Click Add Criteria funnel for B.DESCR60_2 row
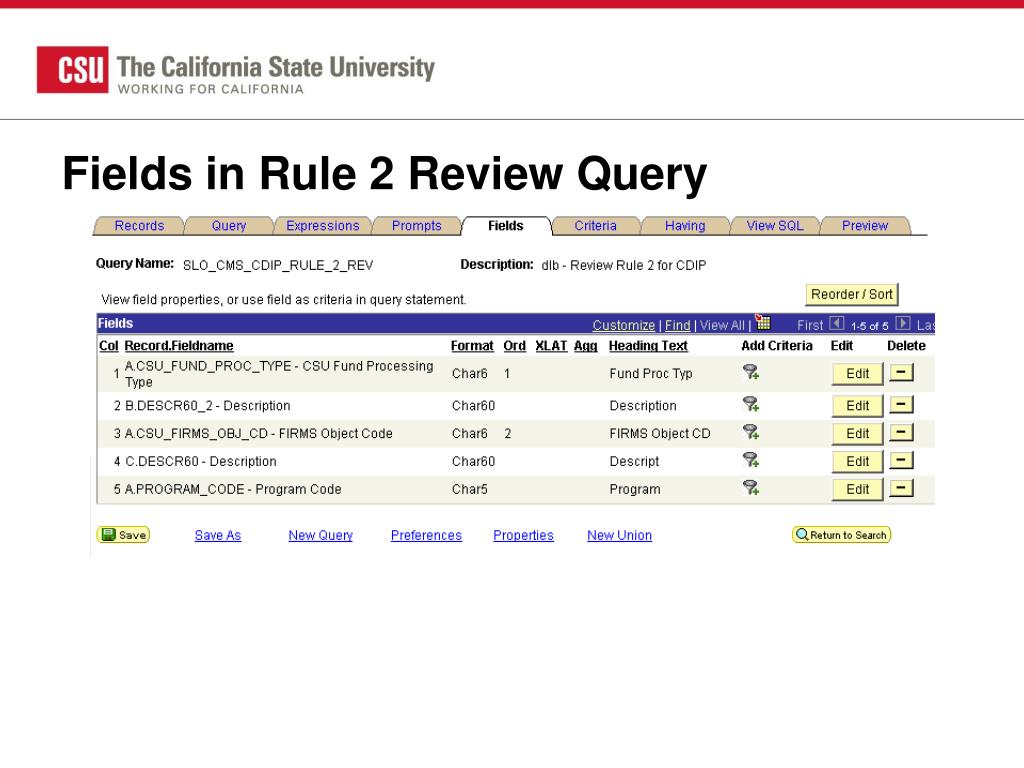This screenshot has height=768, width=1024. click(x=750, y=405)
